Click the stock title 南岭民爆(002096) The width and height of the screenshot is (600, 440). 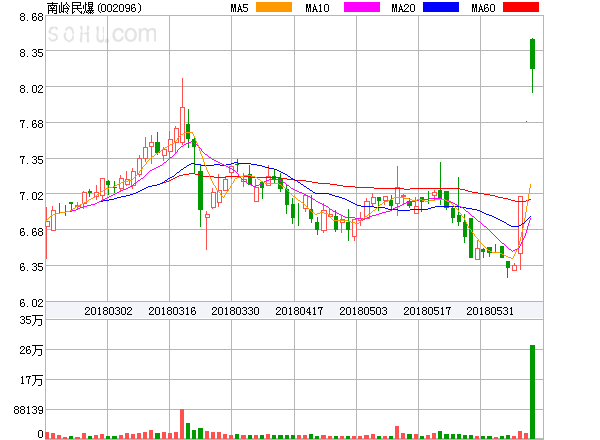click(x=94, y=8)
